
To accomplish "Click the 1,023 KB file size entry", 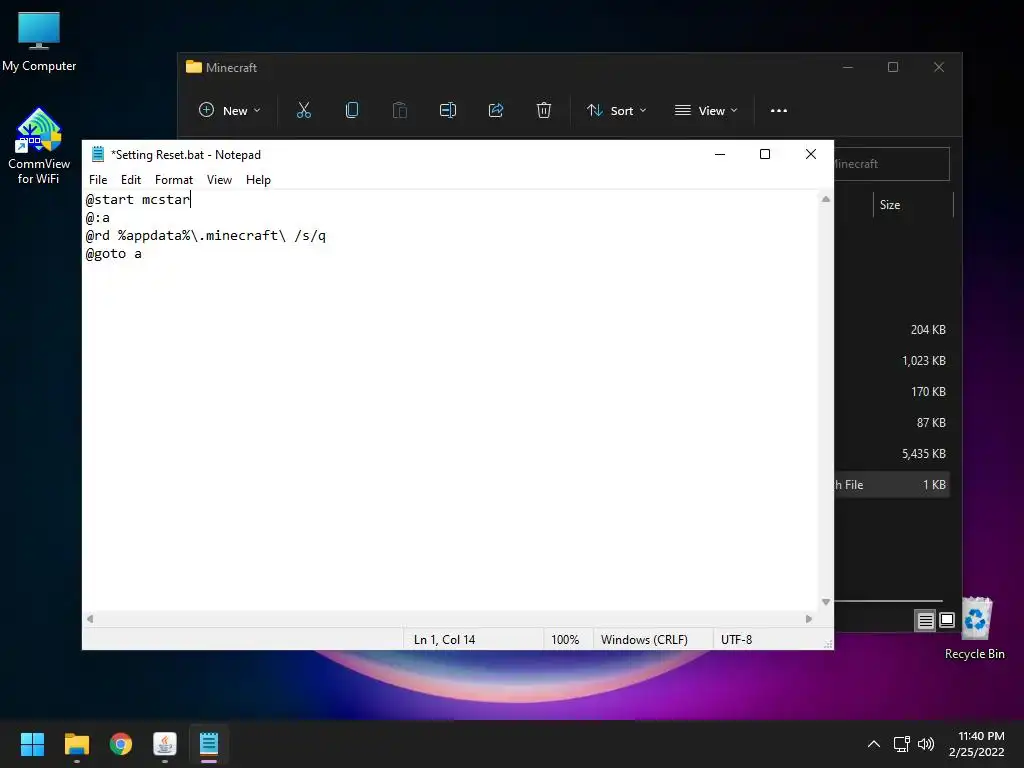I will click(923, 360).
